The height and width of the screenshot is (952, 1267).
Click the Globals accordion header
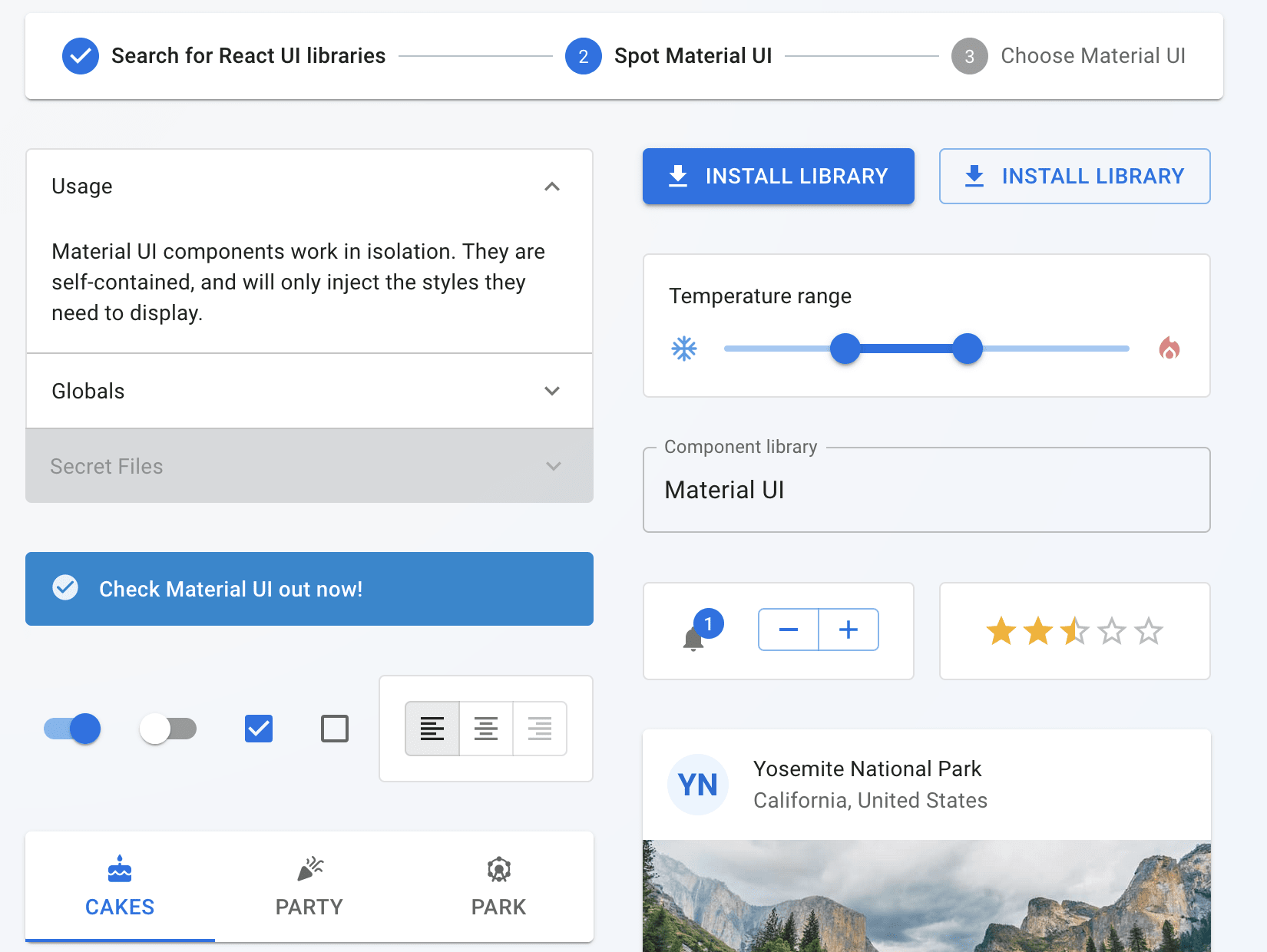point(309,391)
